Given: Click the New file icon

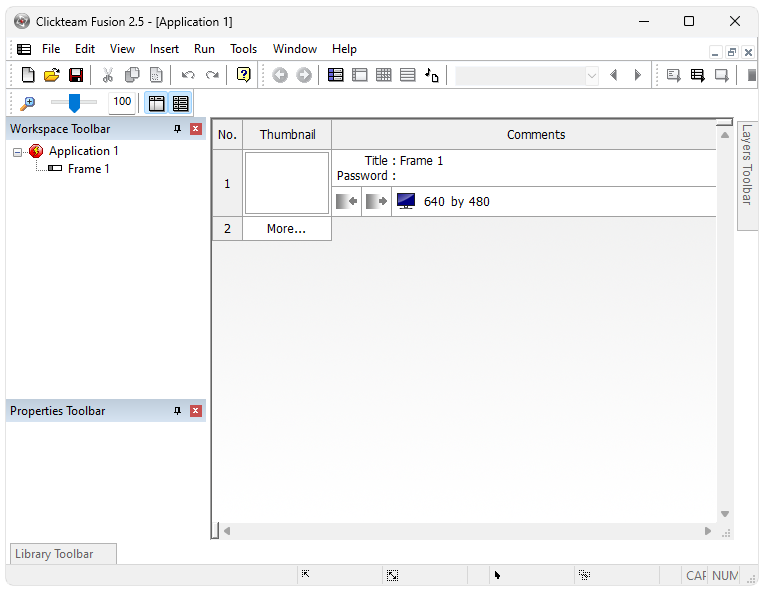Looking at the screenshot, I should (28, 75).
